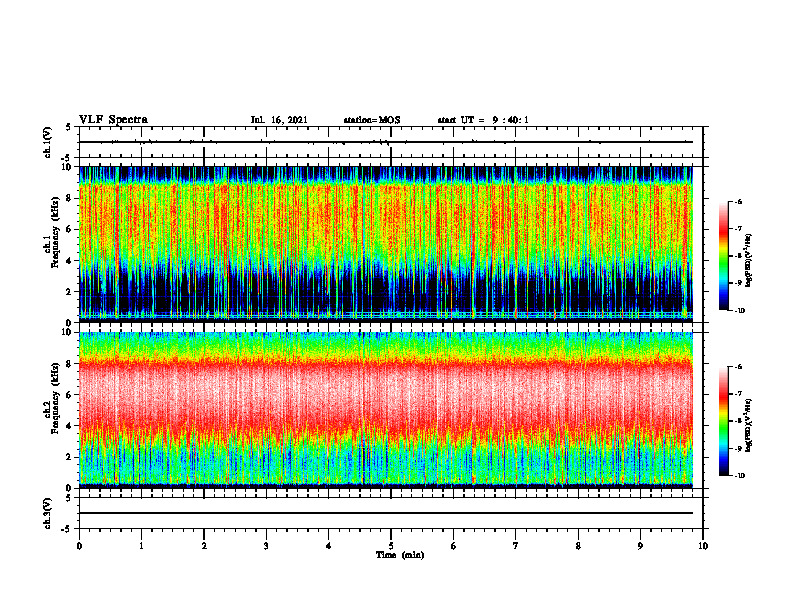Click x-axis time tick label "3"

[x=266, y=546]
